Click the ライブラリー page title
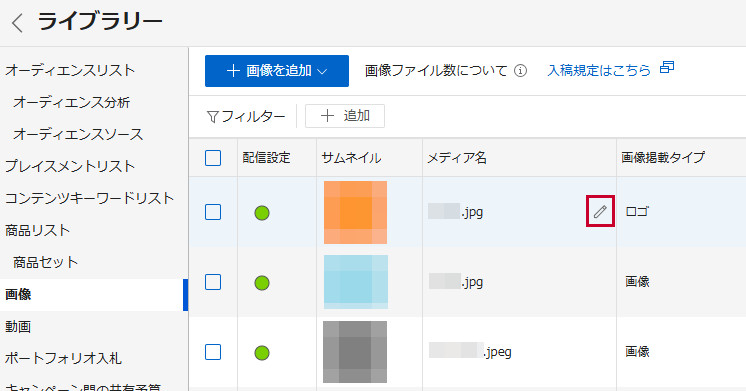The width and height of the screenshot is (746, 391). (x=100, y=22)
